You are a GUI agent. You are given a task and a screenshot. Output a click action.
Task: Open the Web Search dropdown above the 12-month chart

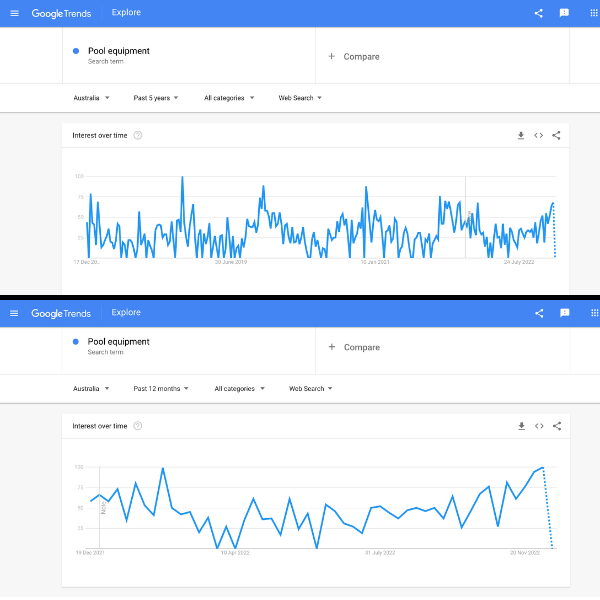[x=310, y=388]
